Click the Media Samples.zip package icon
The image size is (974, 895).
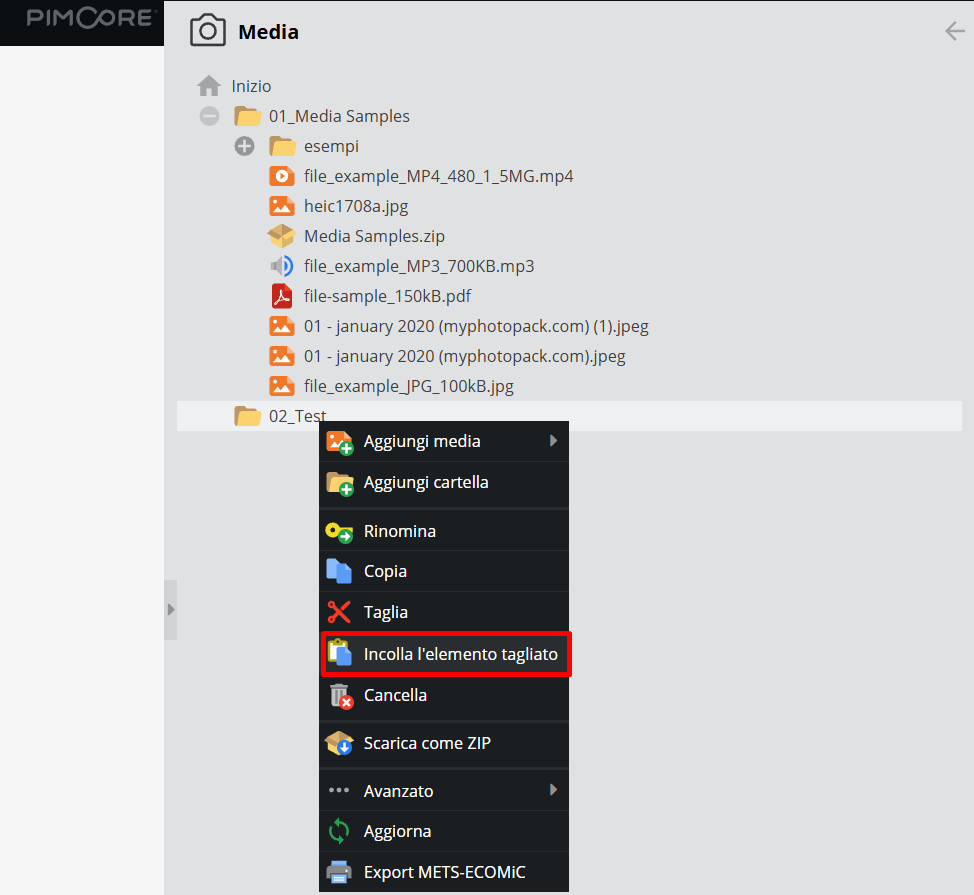[x=282, y=236]
